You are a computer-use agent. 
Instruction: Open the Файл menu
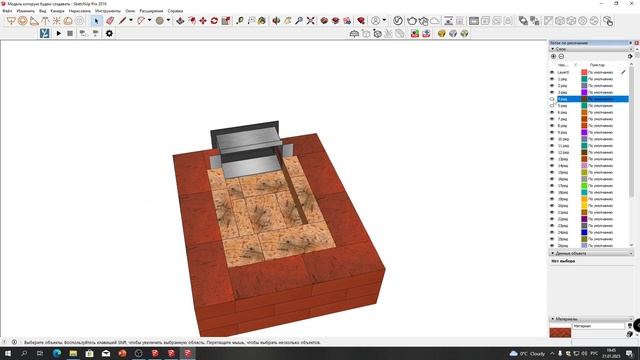point(7,11)
